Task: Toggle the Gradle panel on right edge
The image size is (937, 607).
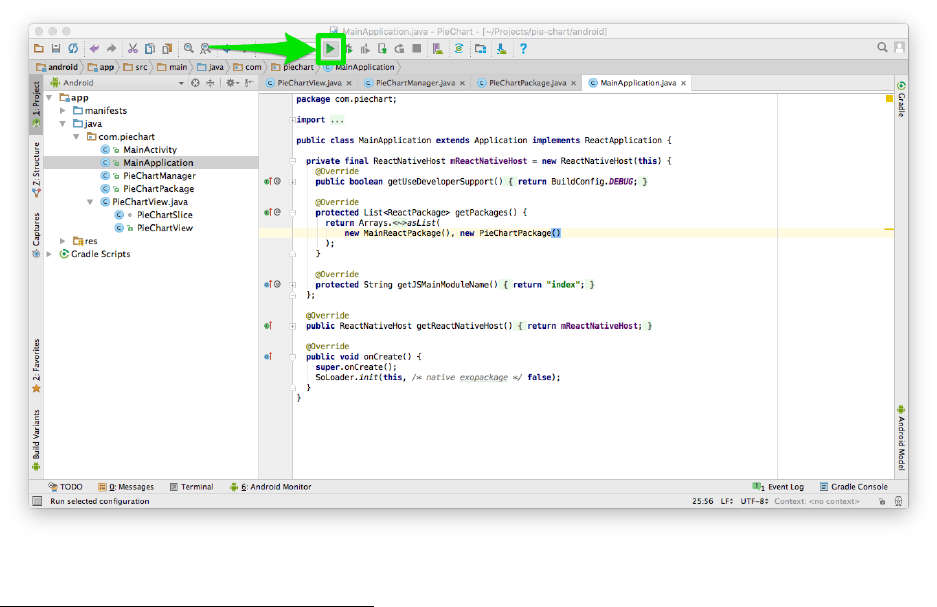Action: point(900,100)
